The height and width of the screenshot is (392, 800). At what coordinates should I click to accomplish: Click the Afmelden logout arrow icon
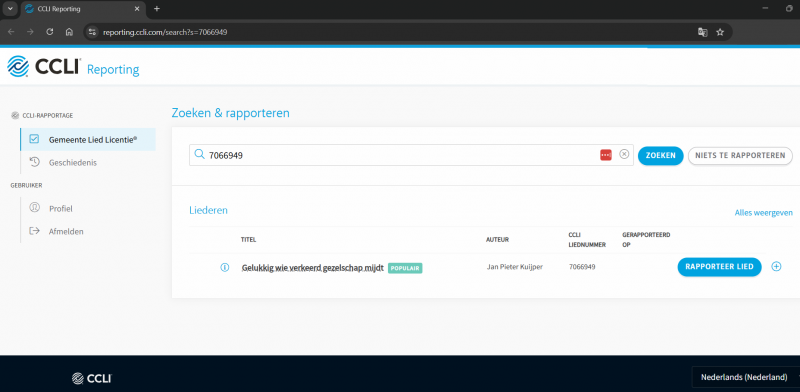(34, 231)
